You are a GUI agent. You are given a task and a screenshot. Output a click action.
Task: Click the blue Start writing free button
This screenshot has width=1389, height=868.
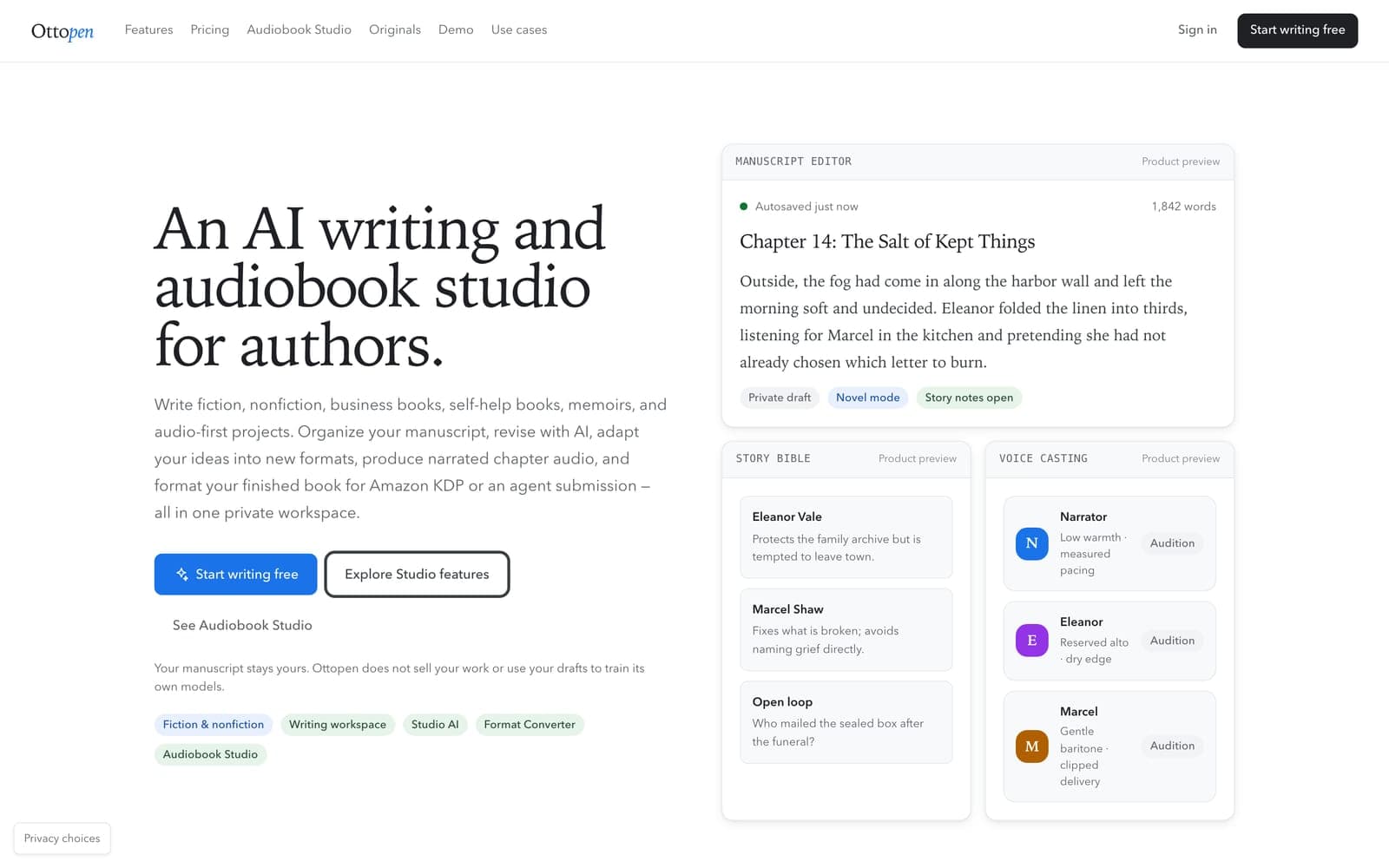click(x=235, y=575)
